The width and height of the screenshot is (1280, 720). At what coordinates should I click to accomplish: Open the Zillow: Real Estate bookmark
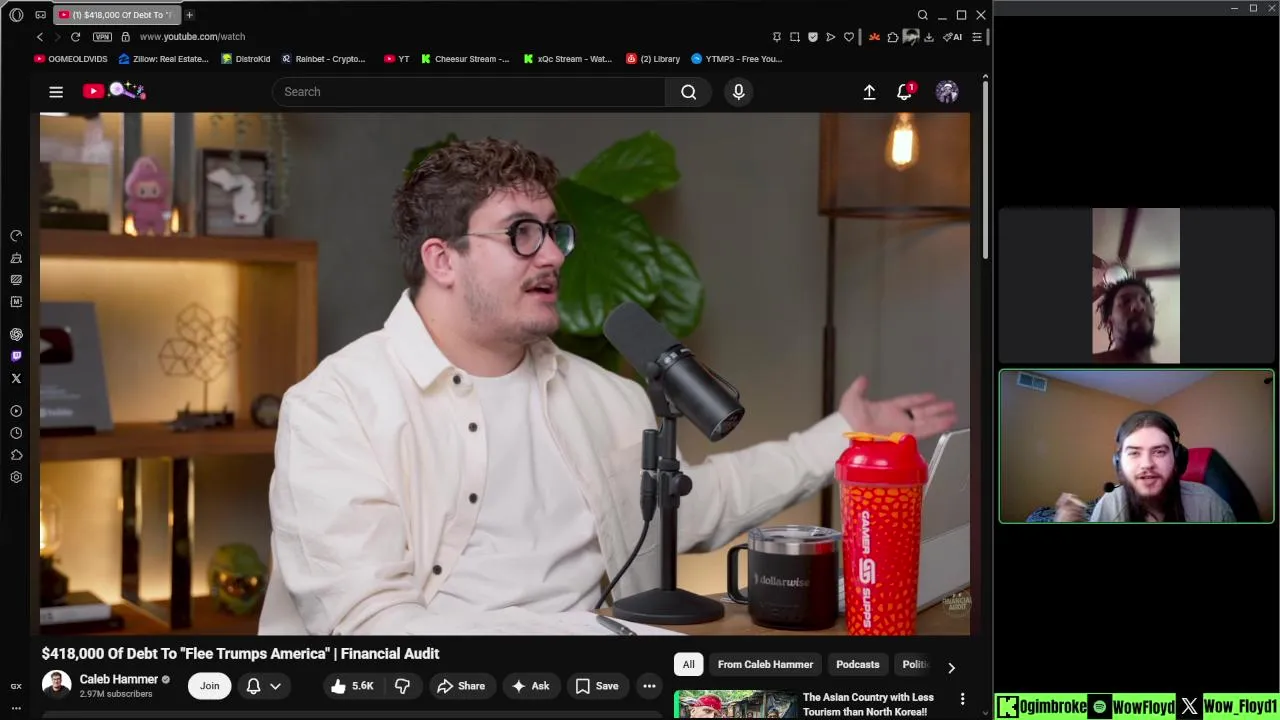click(164, 59)
